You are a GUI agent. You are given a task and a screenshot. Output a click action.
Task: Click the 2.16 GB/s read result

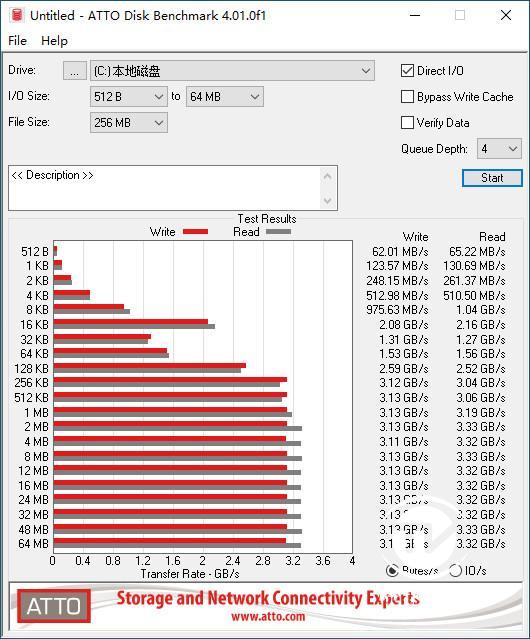coord(481,325)
